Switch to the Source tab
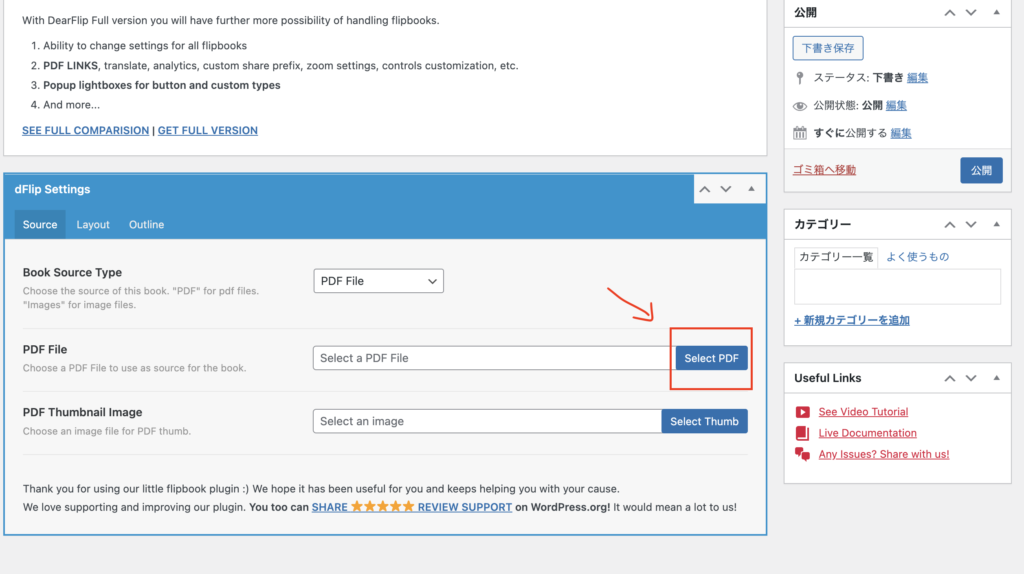The image size is (1024, 574). click(x=40, y=225)
